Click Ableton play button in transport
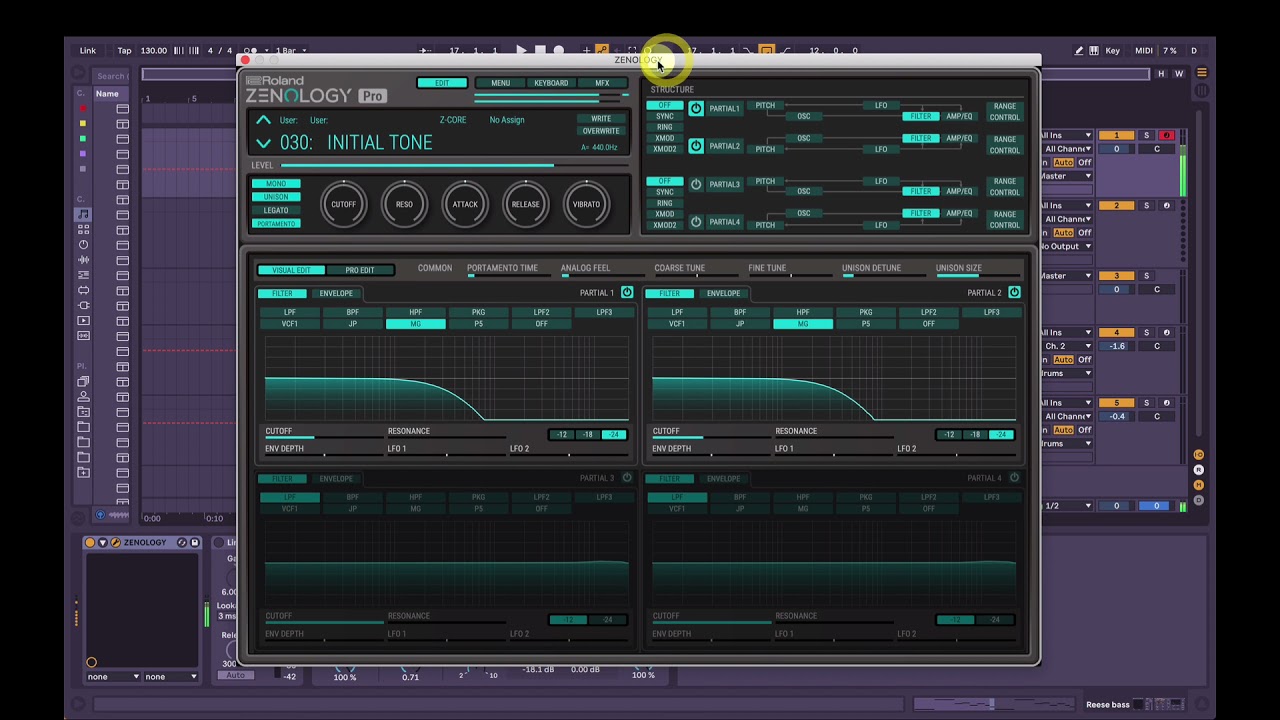Viewport: 1280px width, 720px height. 521,50
